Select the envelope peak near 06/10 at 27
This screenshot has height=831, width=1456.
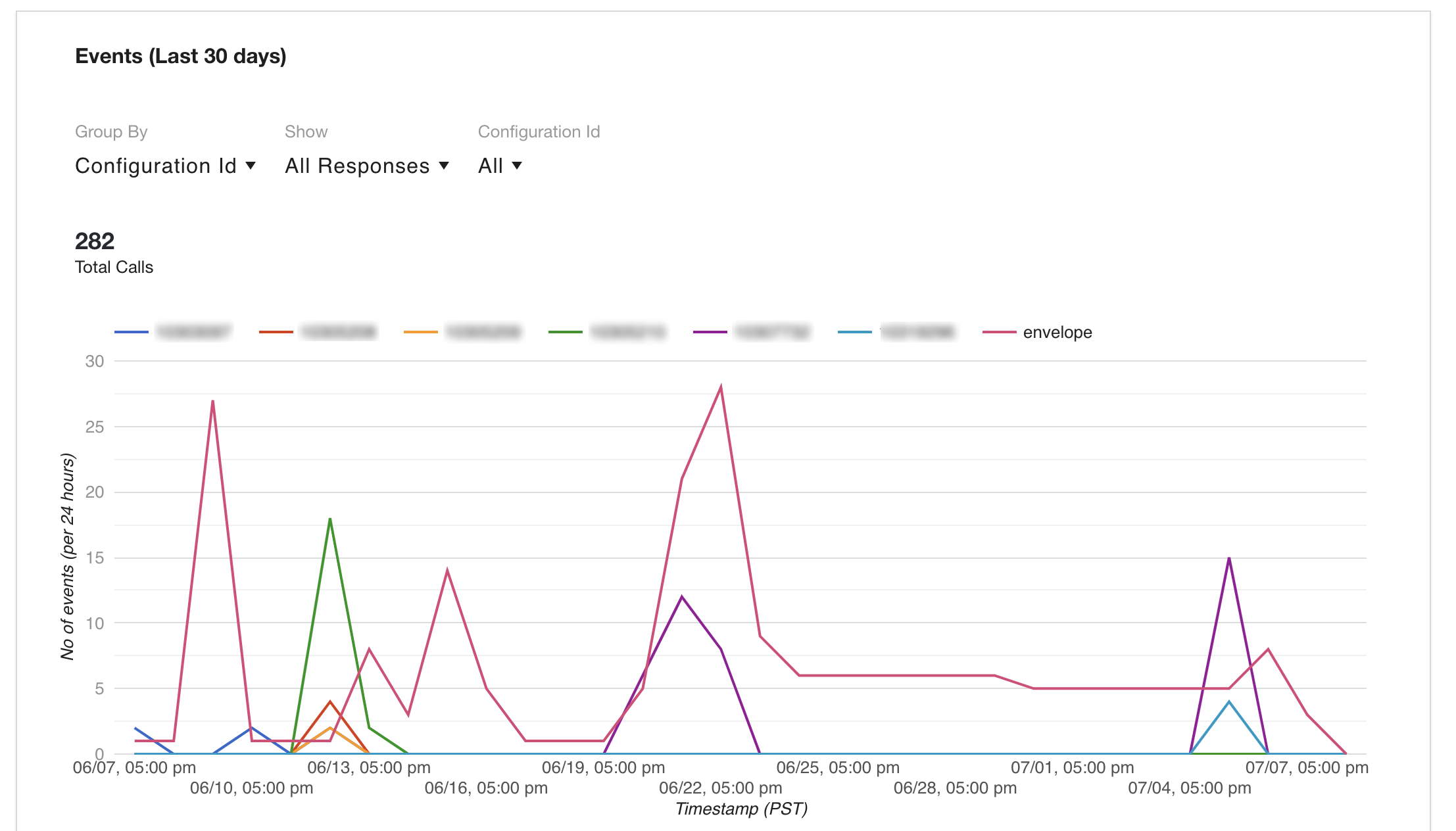click(x=212, y=401)
